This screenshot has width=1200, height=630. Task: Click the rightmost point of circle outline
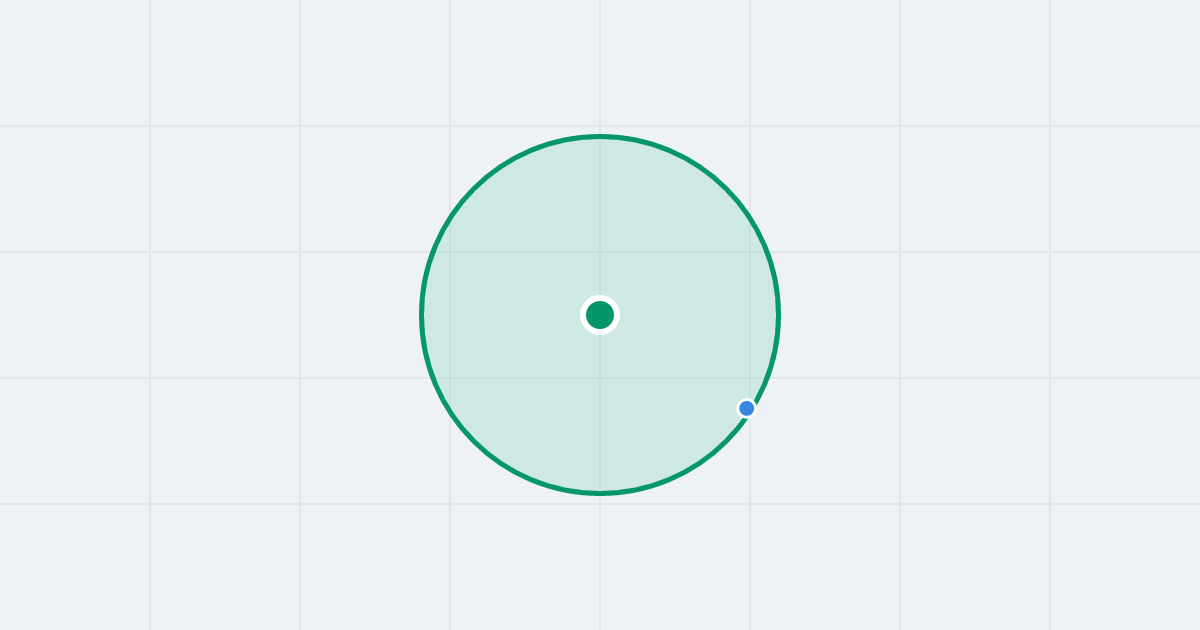779,315
